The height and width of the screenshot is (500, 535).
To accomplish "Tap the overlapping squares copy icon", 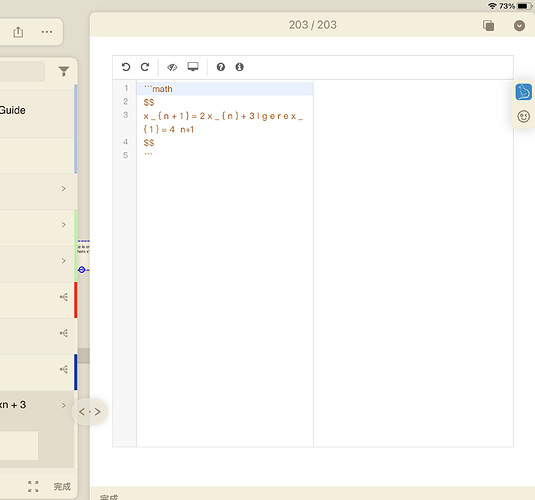I will point(489,25).
